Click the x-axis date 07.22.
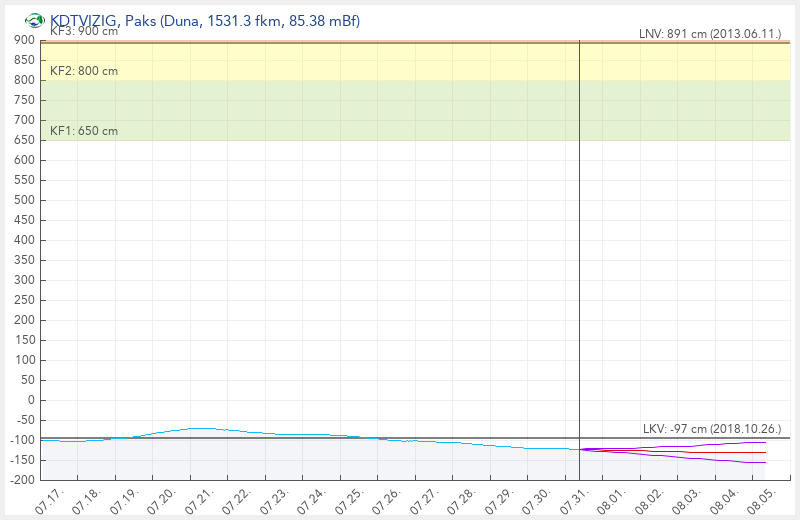The height and width of the screenshot is (520, 800). click(237, 500)
